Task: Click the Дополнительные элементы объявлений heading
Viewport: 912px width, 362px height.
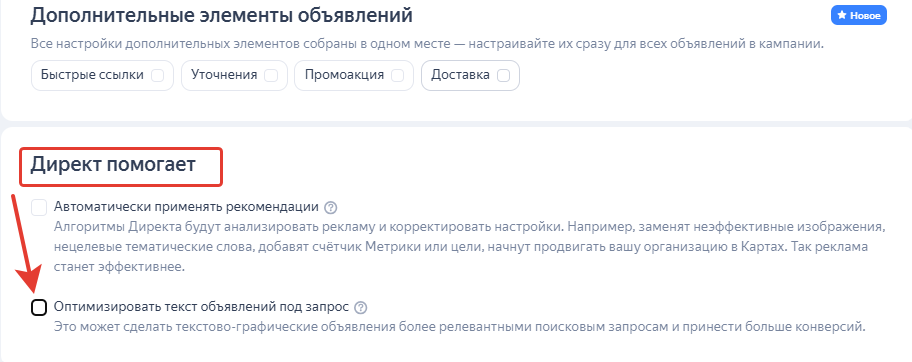Action: 222,15
